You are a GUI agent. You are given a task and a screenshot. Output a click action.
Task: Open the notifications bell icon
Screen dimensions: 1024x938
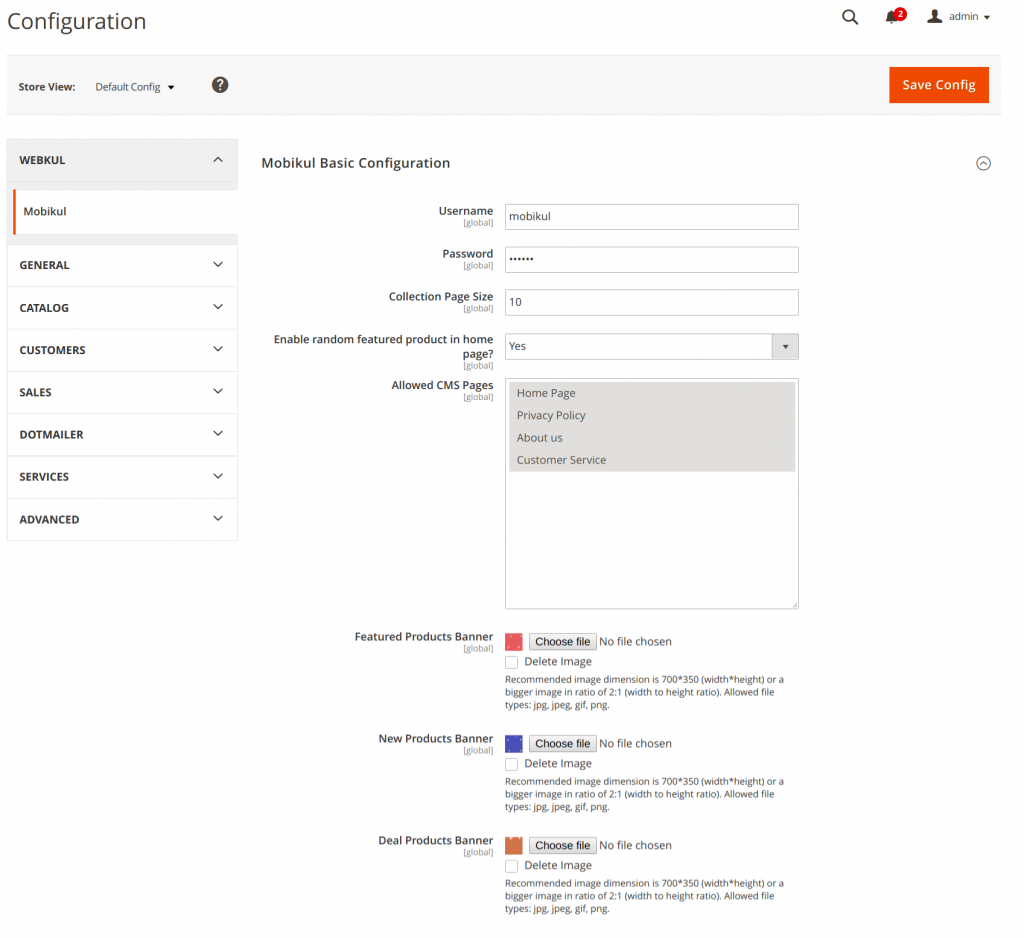point(892,17)
